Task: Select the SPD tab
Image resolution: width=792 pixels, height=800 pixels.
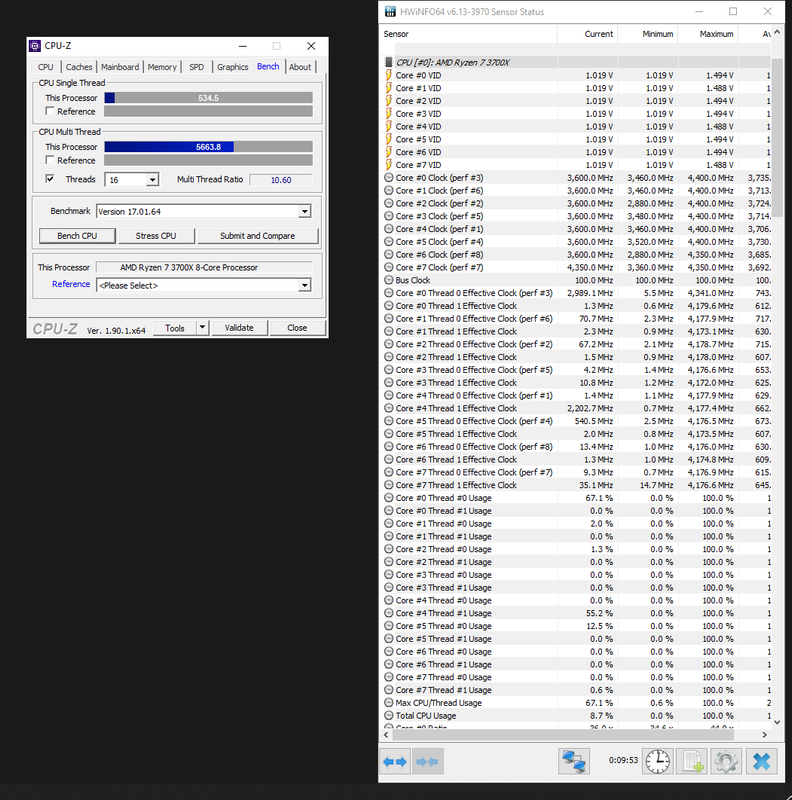Action: click(x=196, y=67)
